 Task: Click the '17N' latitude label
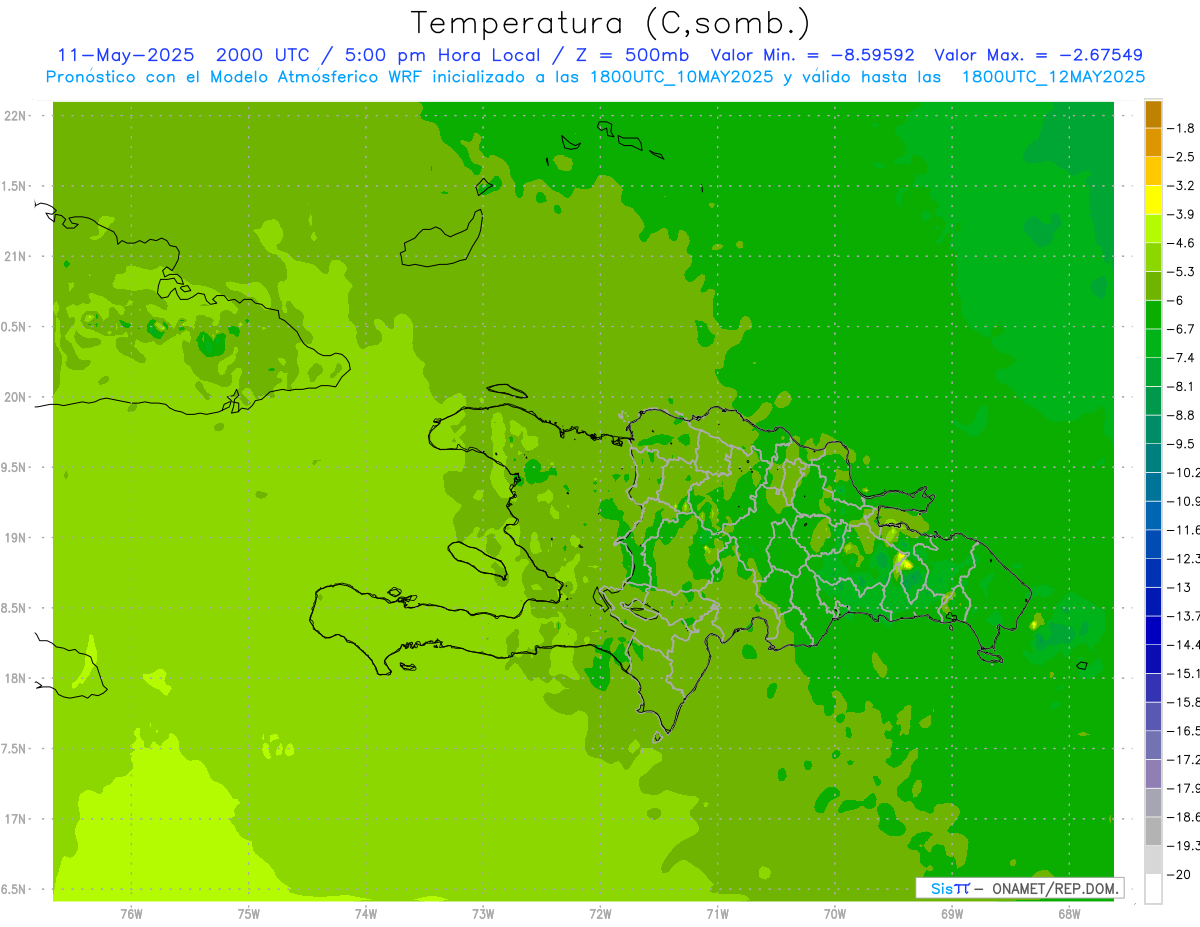[15, 819]
